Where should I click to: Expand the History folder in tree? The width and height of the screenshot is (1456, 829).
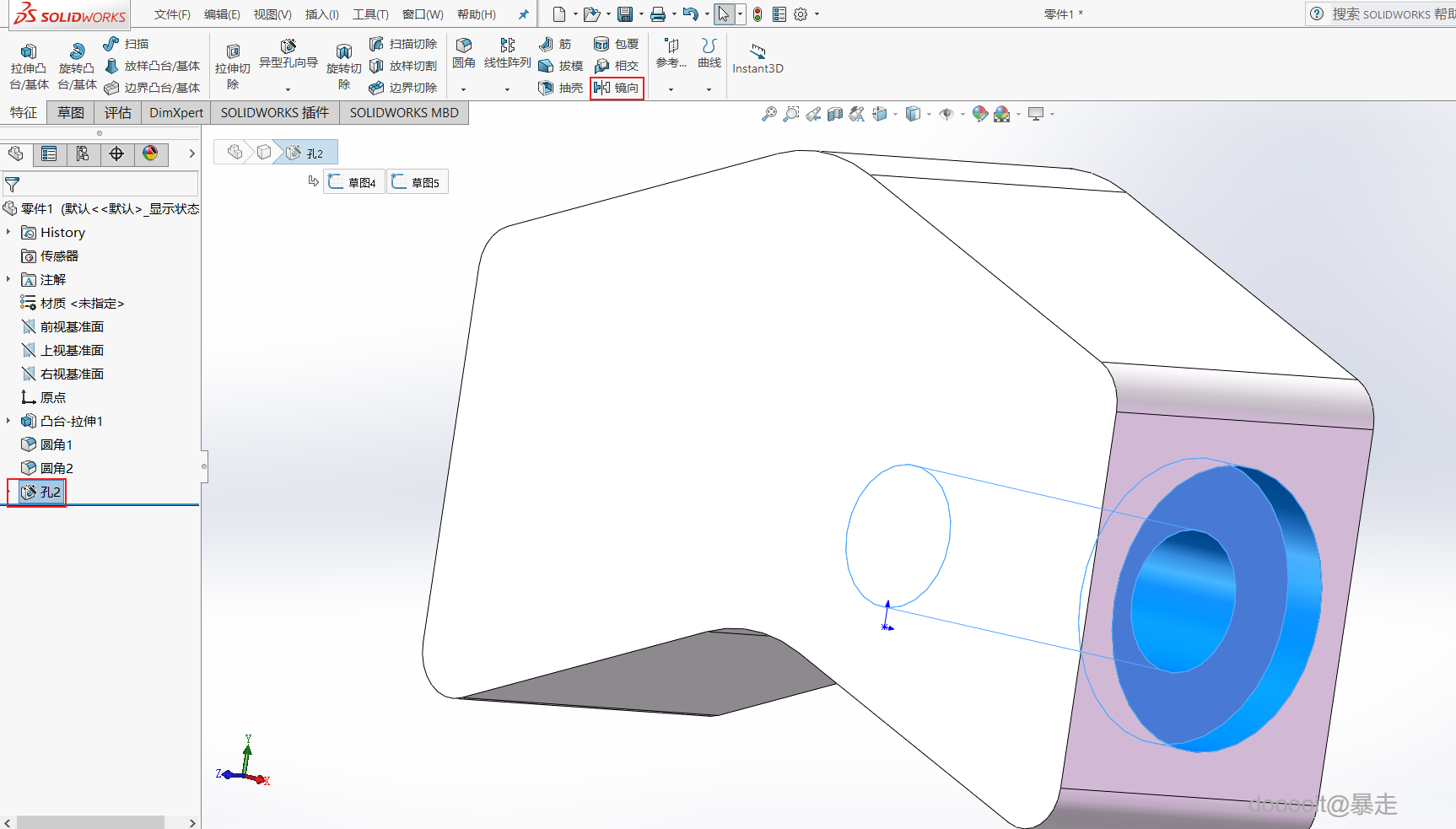point(8,232)
